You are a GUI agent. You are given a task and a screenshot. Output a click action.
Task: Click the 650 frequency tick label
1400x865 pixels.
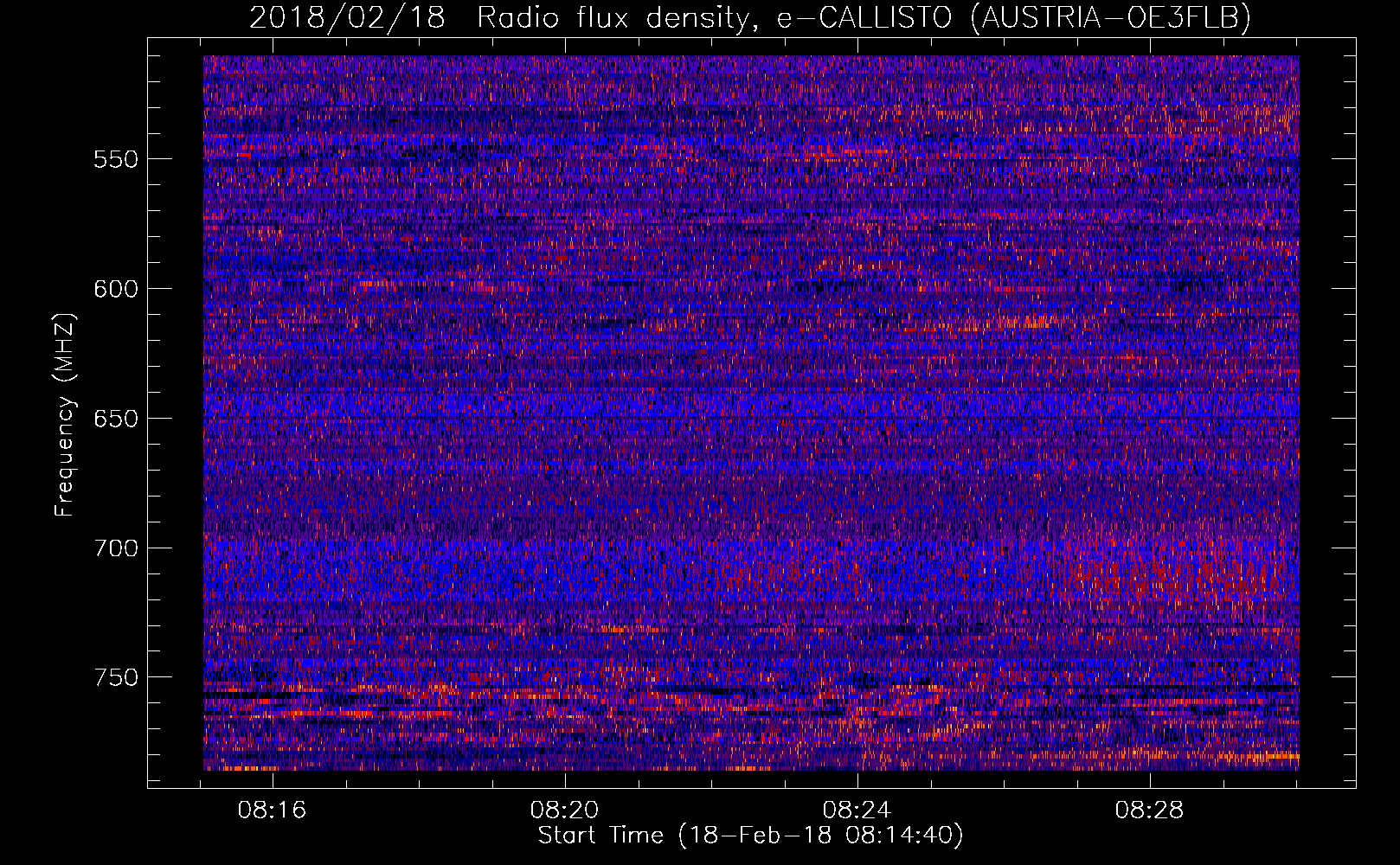point(116,419)
